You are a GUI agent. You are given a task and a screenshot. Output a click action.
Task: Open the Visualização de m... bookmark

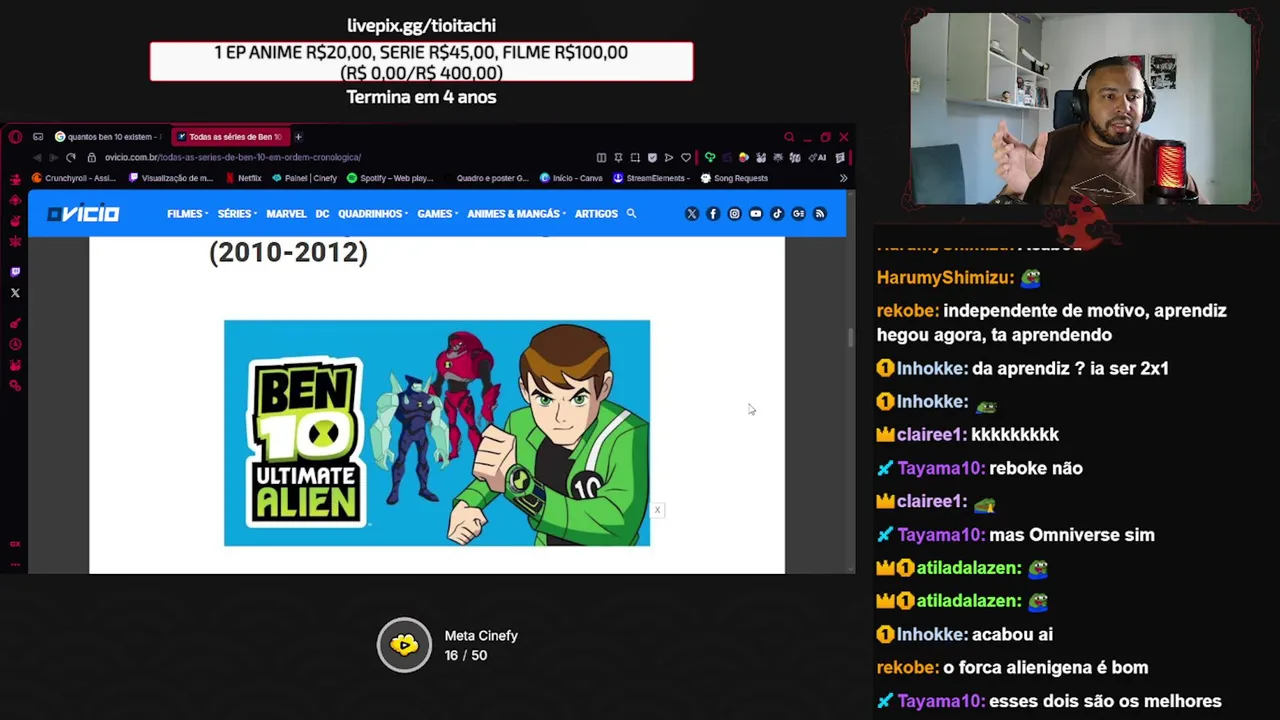click(x=171, y=178)
